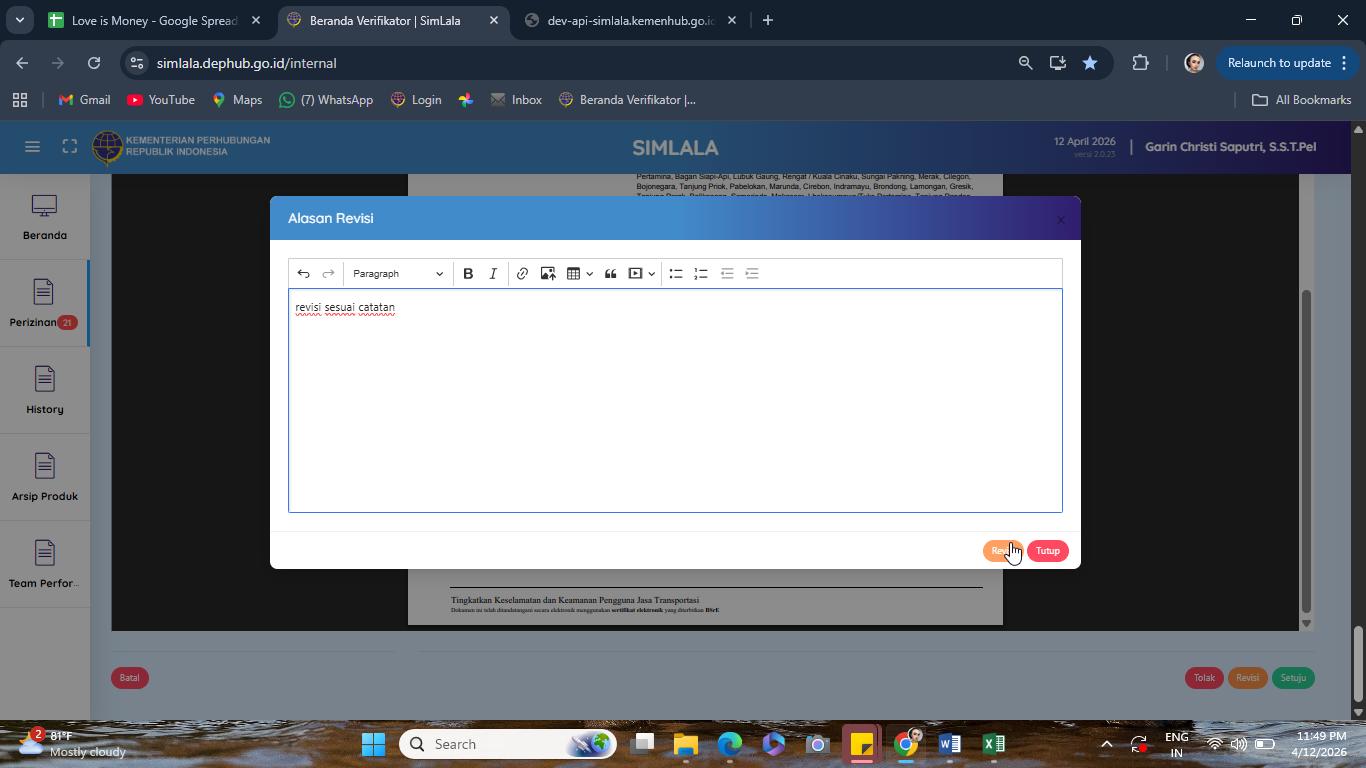The width and height of the screenshot is (1366, 768).
Task: Click the page vertical scrollbar thumb
Action: point(1358,663)
